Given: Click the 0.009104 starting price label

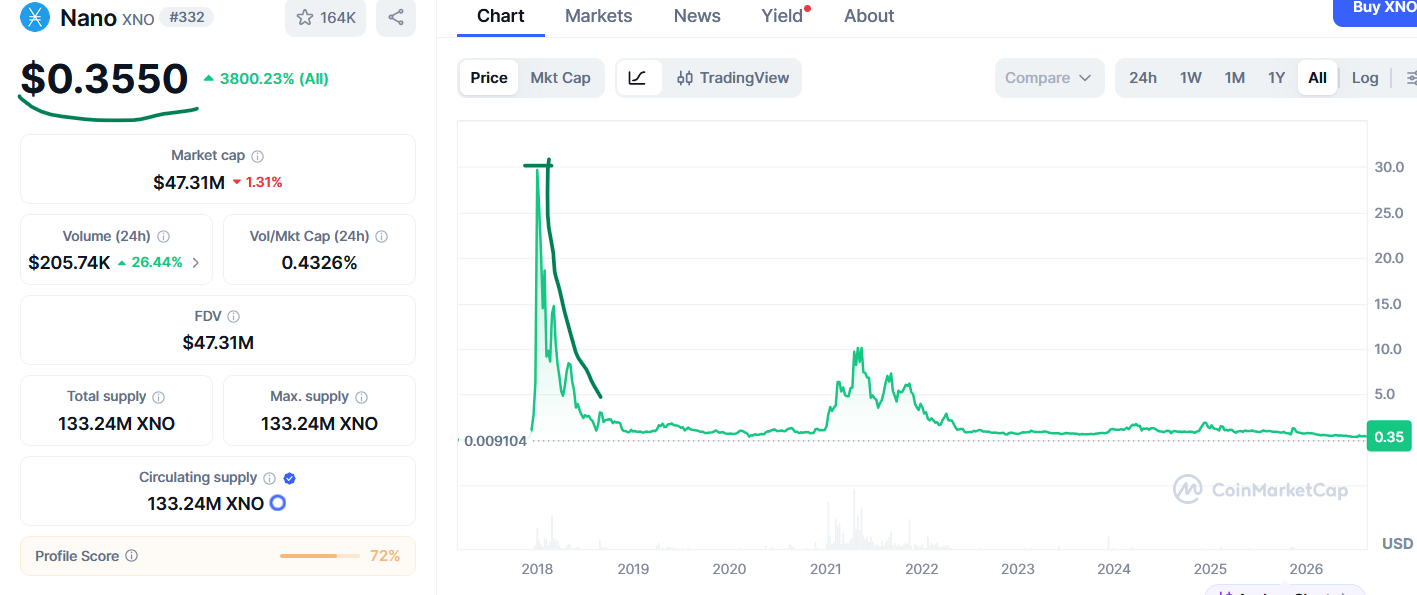Looking at the screenshot, I should tap(494, 440).
